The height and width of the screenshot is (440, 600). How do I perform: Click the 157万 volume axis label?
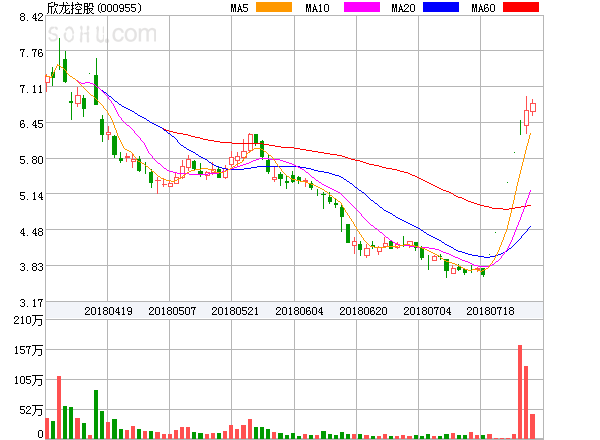pyautogui.click(x=28, y=350)
